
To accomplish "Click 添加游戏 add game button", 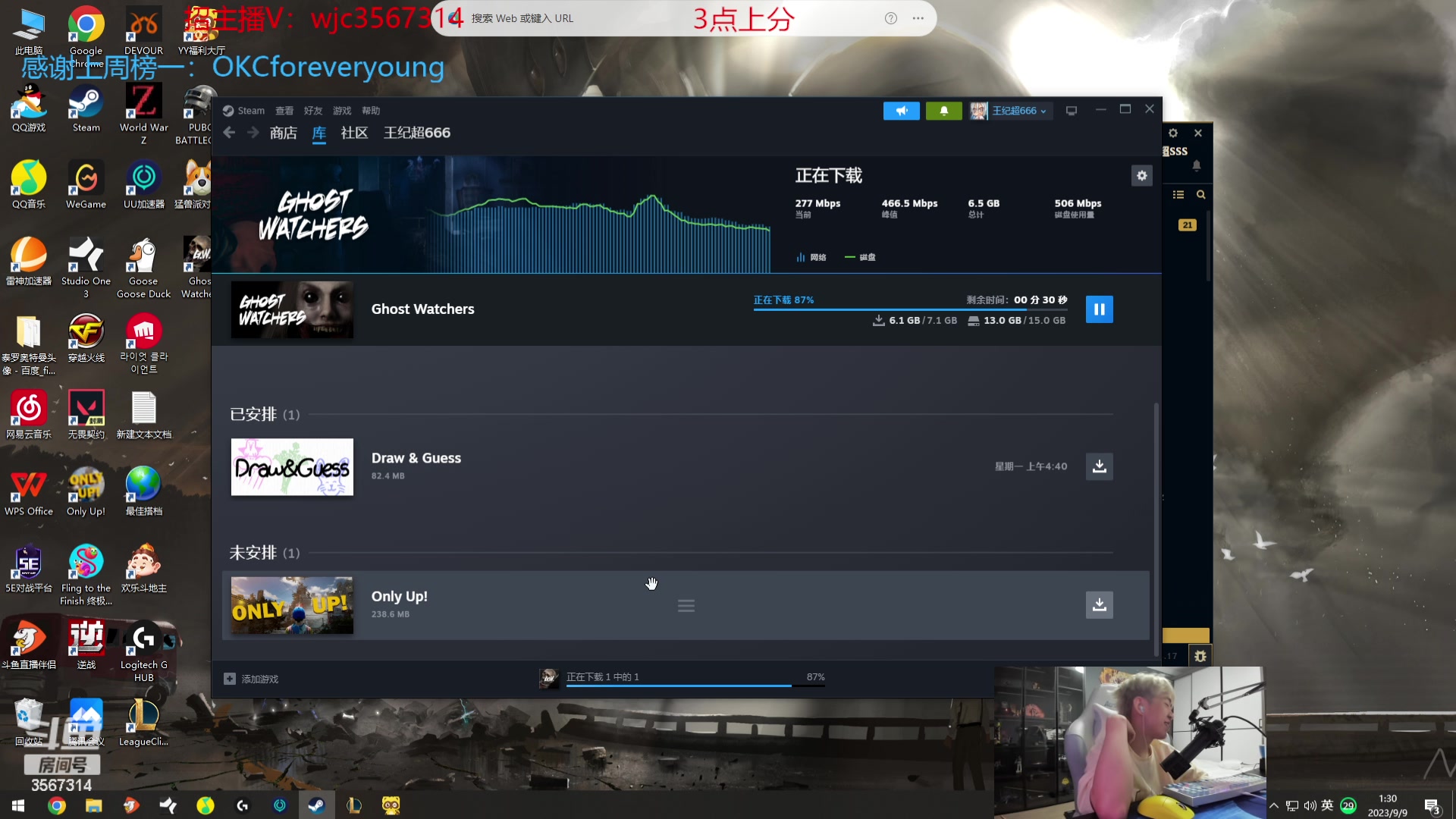I will (x=251, y=679).
